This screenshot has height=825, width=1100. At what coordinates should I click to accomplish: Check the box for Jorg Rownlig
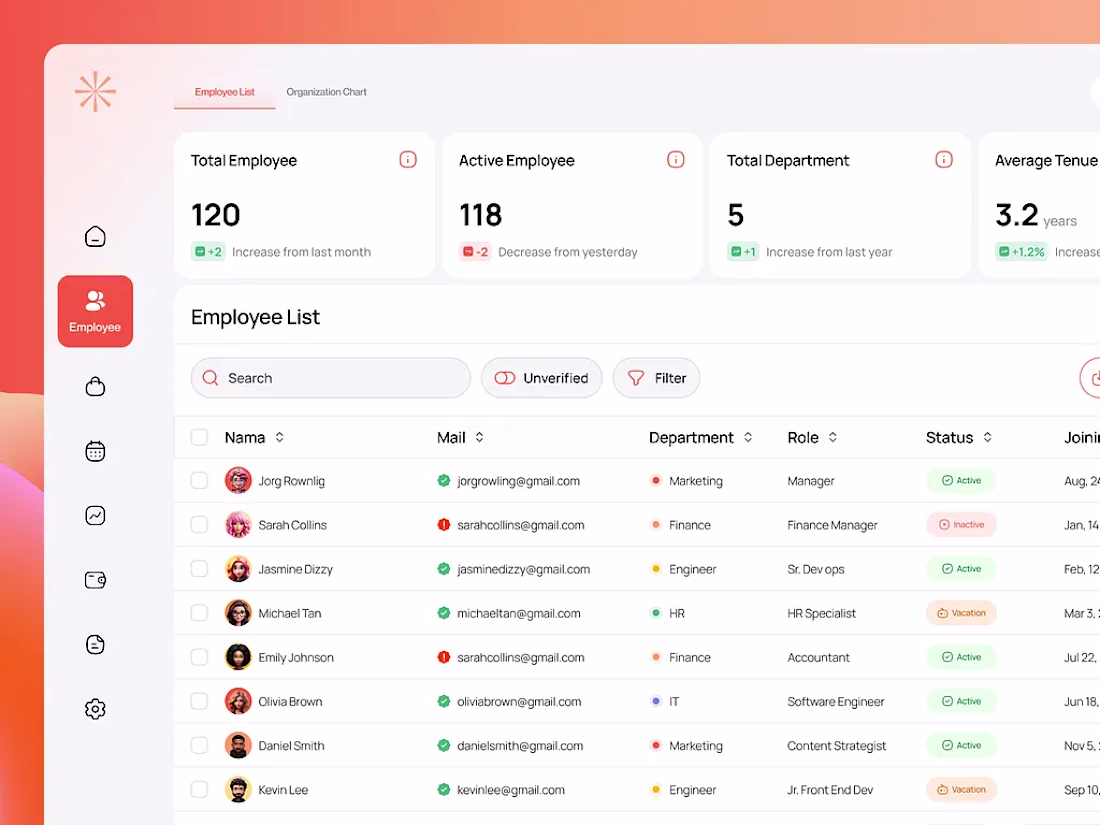199,481
